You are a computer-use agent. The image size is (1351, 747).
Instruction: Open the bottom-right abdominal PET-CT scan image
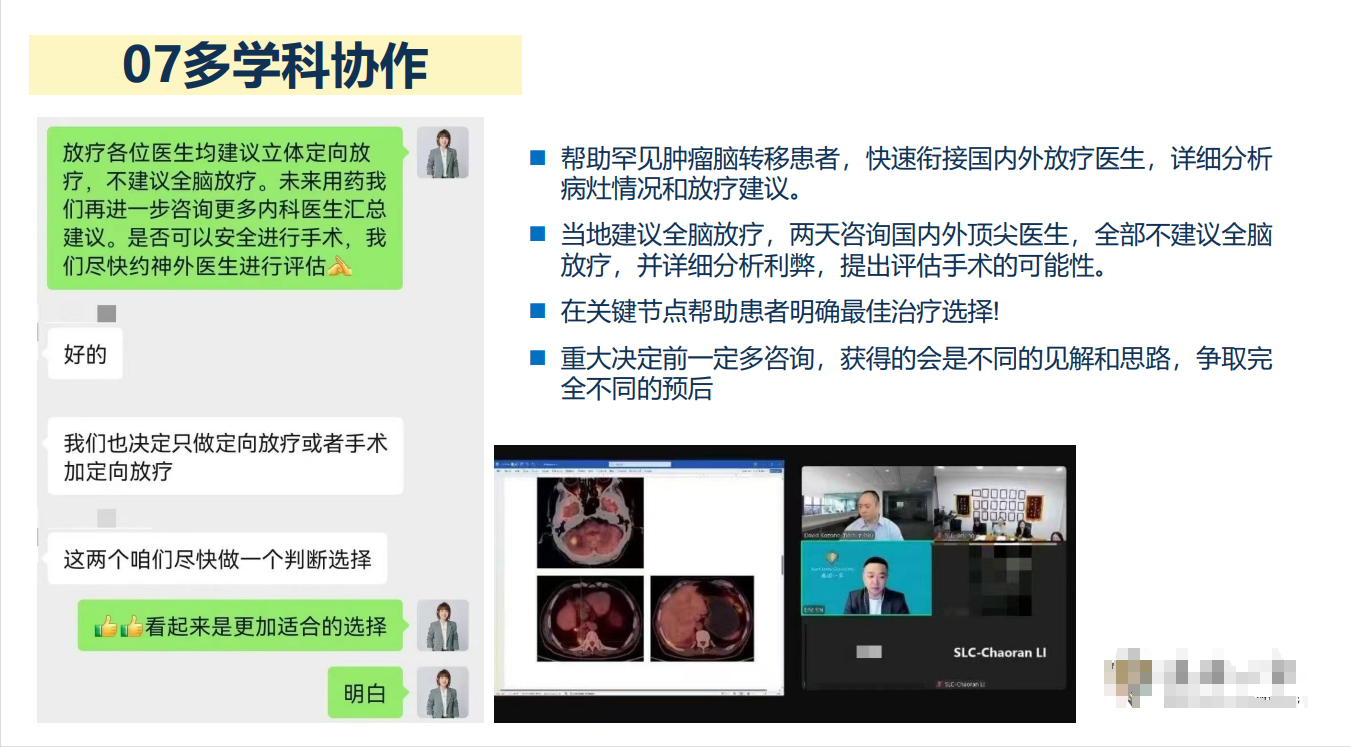coord(702,618)
